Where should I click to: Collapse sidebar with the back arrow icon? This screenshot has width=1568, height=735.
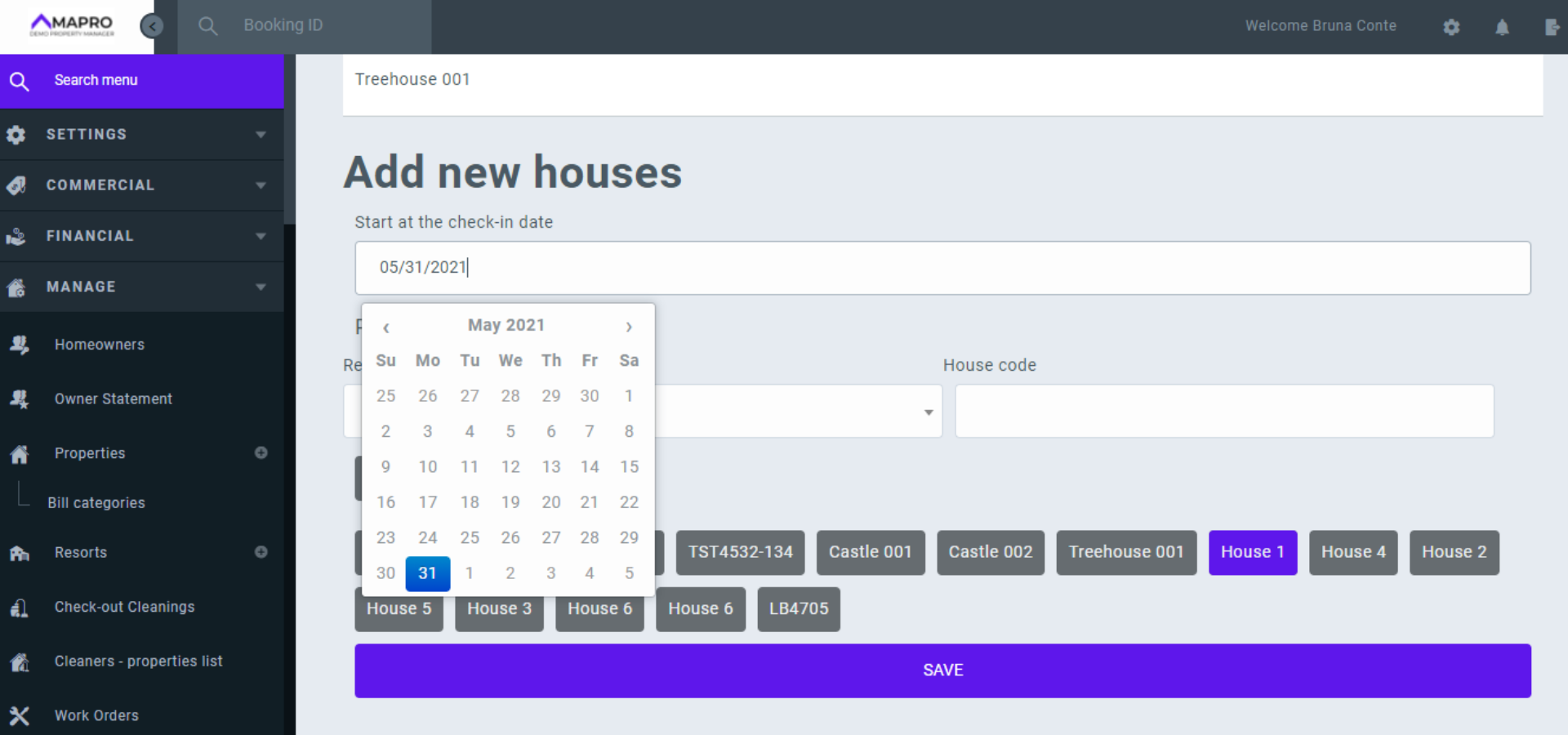tap(151, 26)
